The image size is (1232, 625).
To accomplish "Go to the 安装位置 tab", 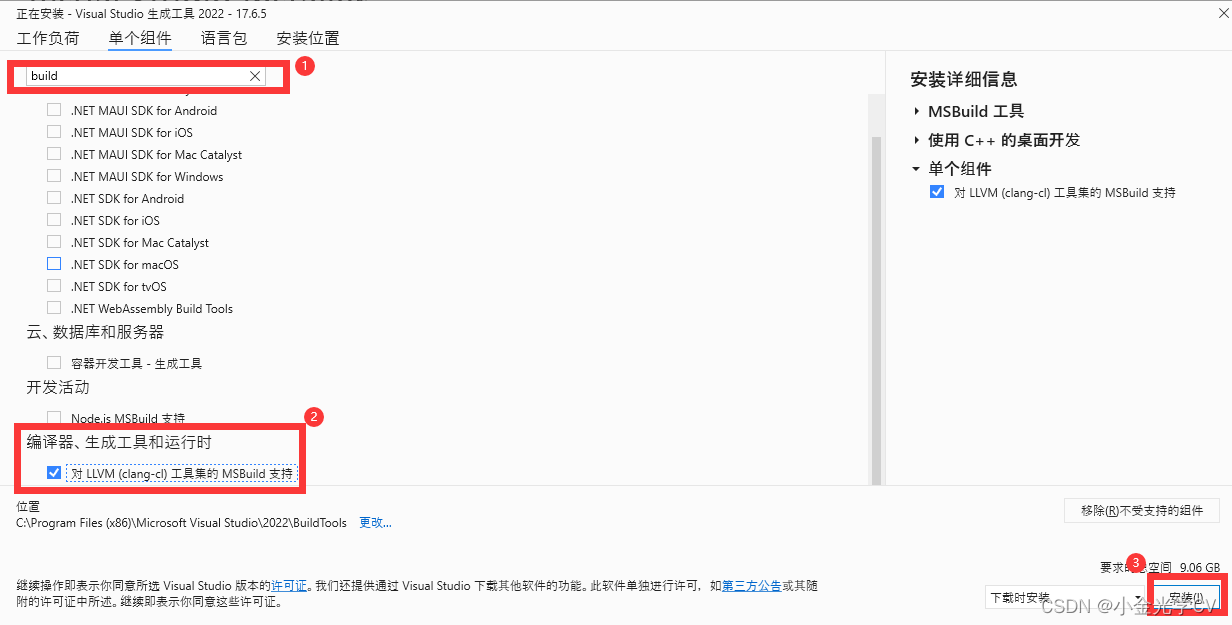I will tap(308, 38).
